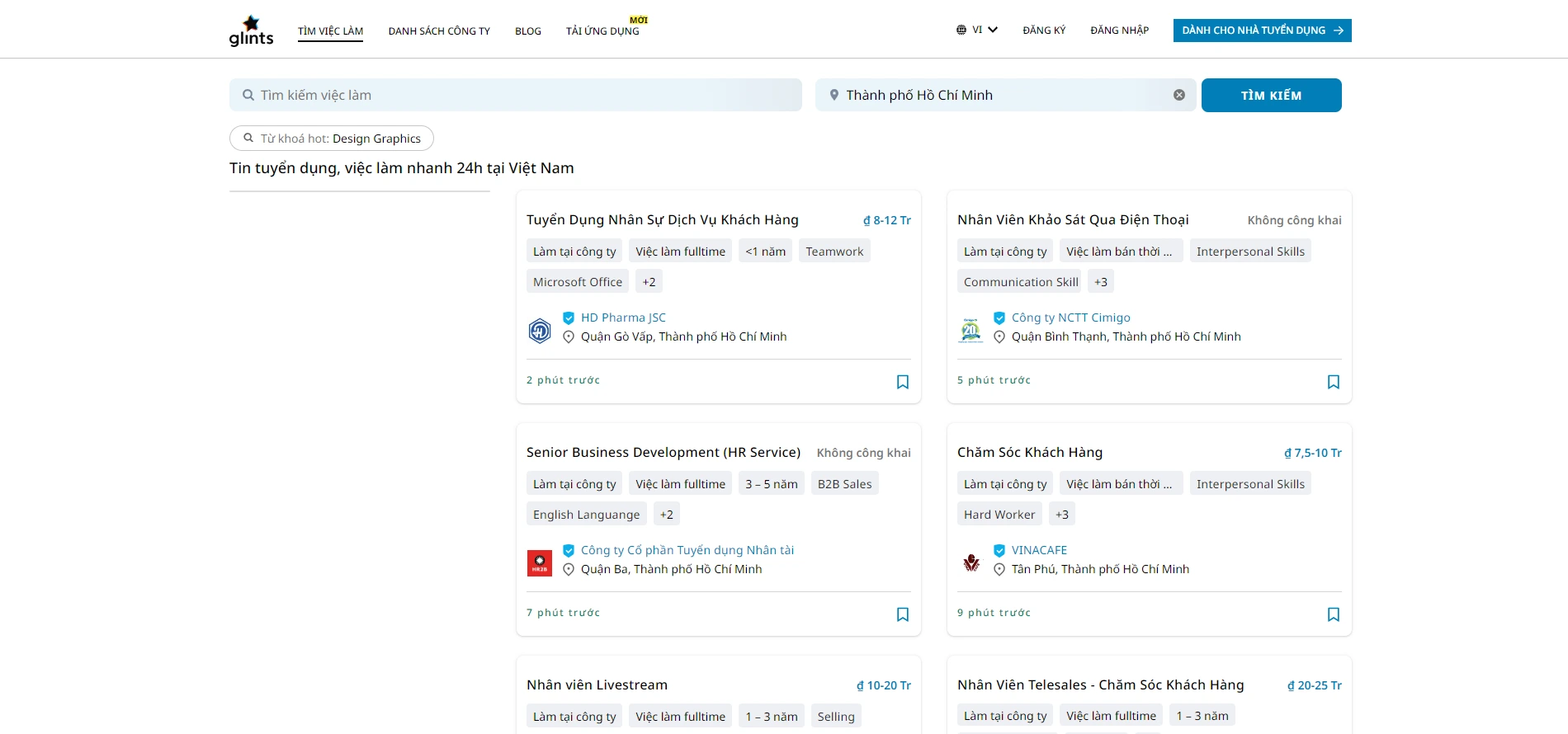Open Công ty Cổ phần Tuyển dụng Nhân tài link

click(687, 550)
